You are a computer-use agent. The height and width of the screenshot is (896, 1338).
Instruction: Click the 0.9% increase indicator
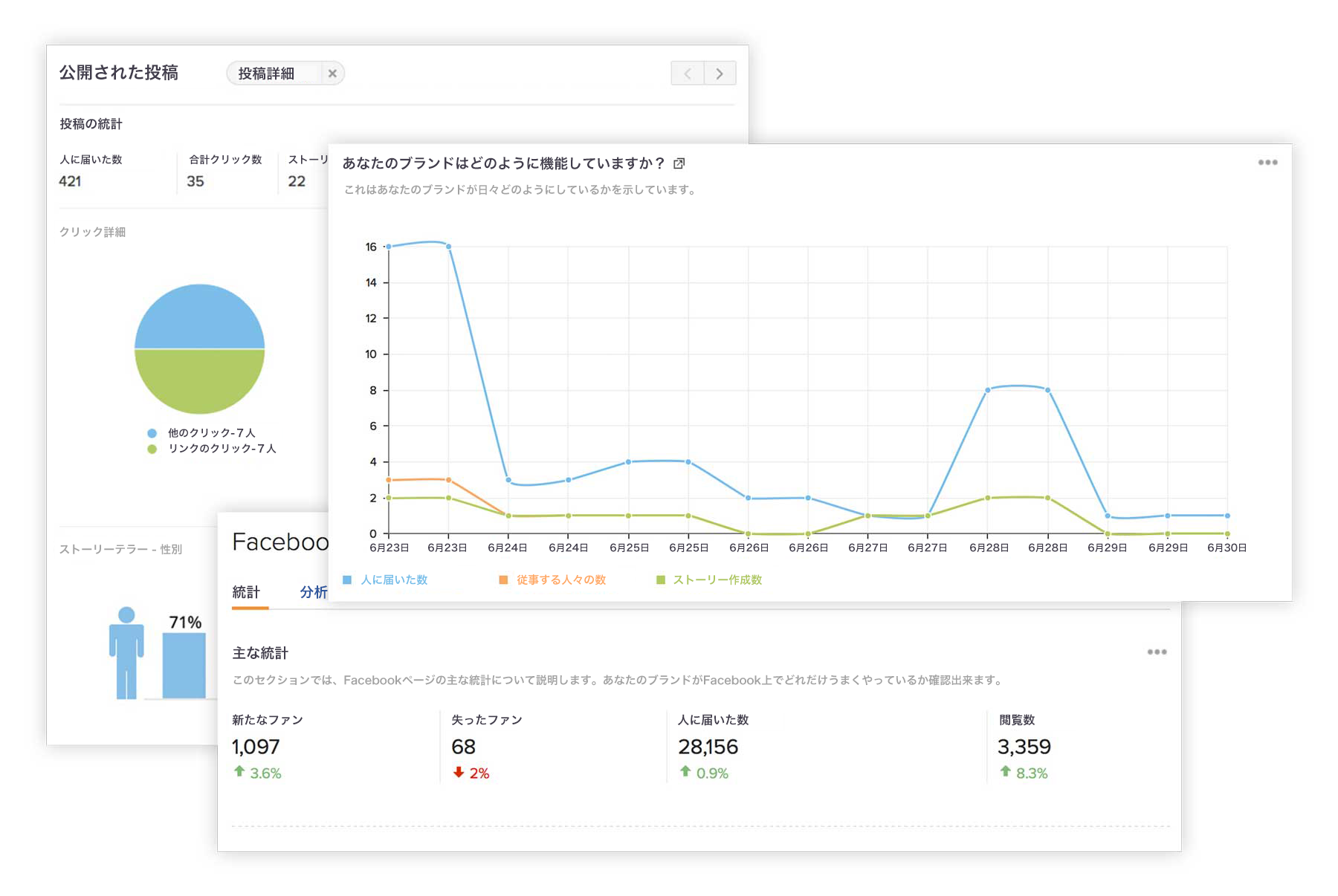pos(704,773)
